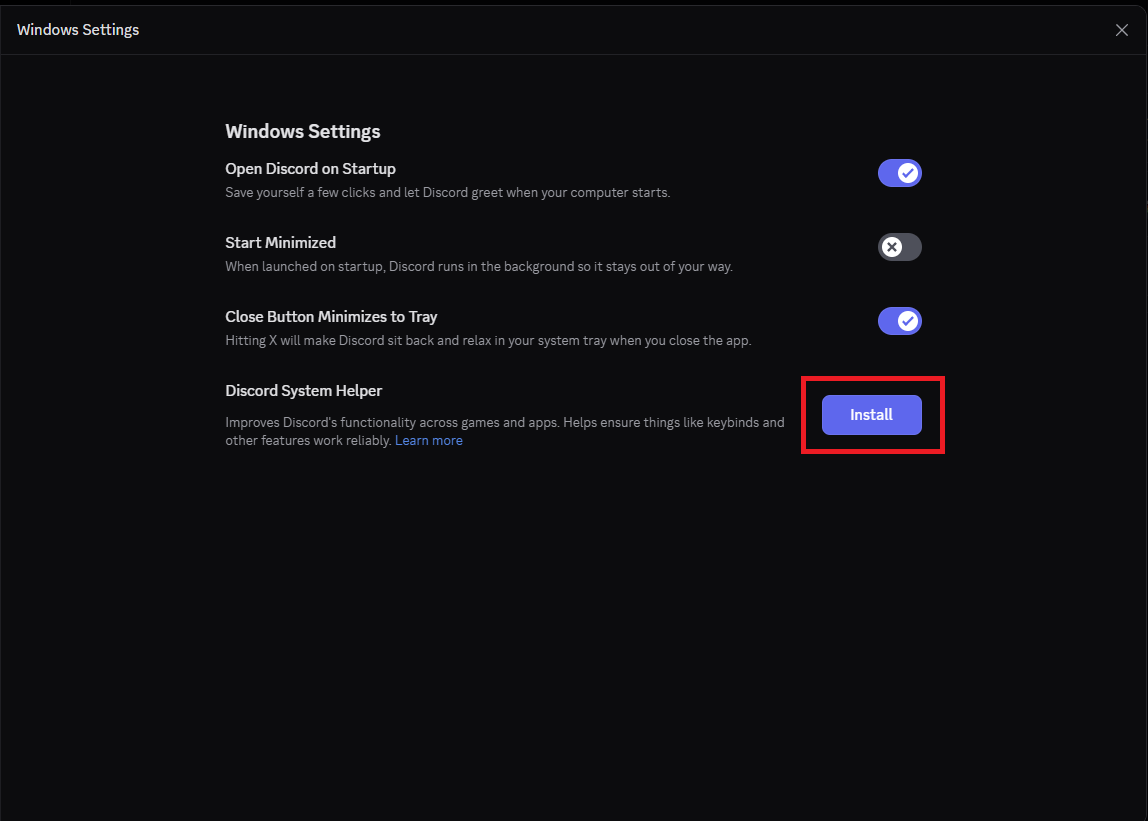The image size is (1148, 821).
Task: Click the Start Minimized label
Action: (280, 243)
